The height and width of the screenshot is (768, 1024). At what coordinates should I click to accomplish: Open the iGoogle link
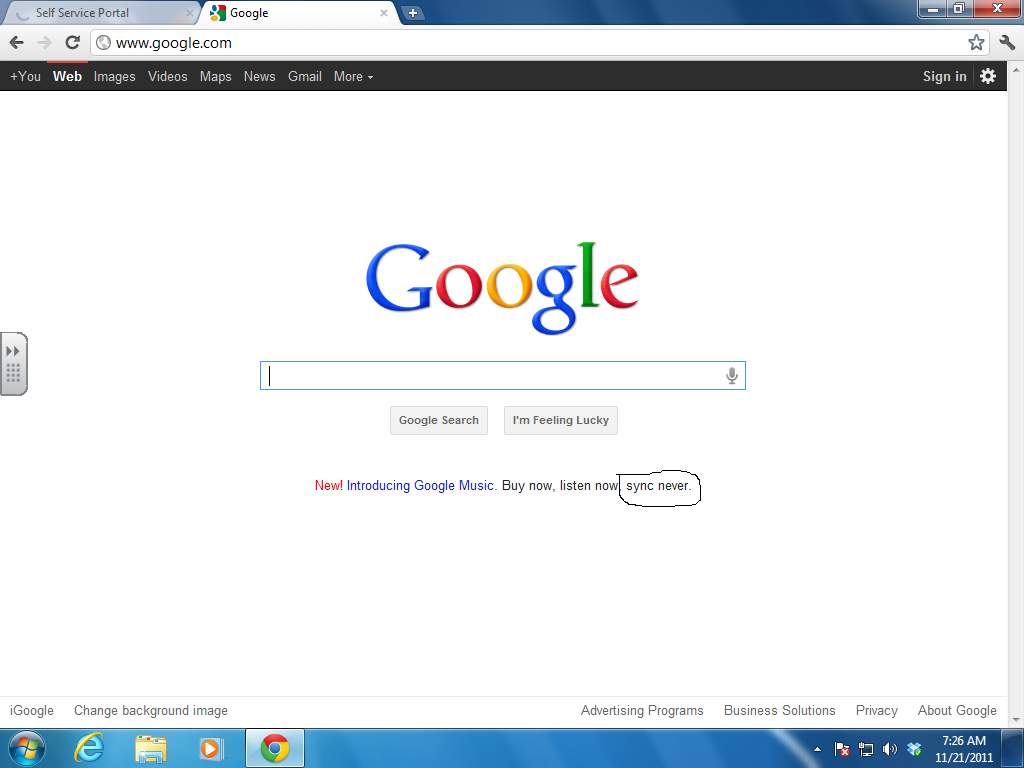click(x=32, y=711)
